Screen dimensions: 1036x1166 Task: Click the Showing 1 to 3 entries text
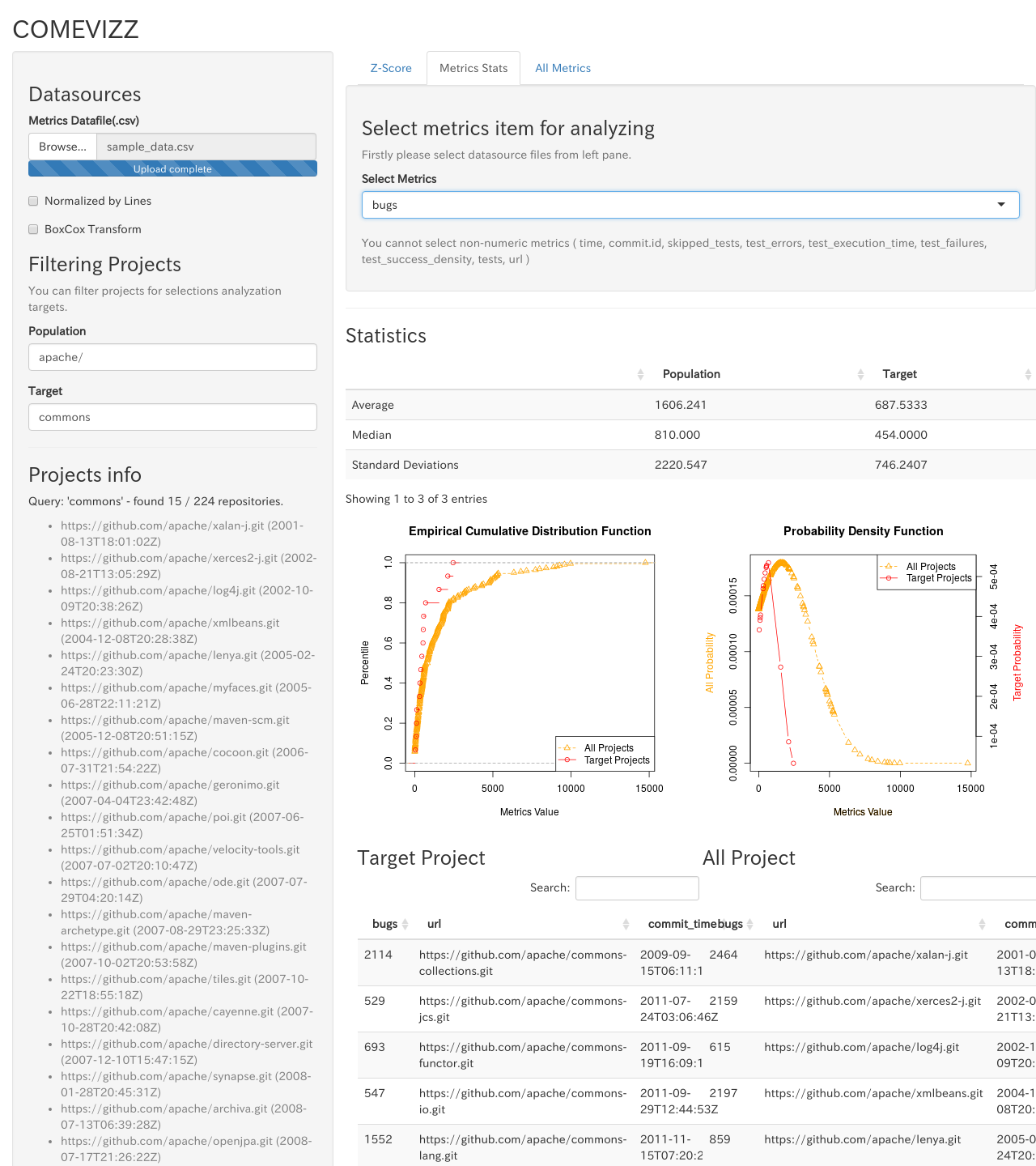[x=417, y=499]
